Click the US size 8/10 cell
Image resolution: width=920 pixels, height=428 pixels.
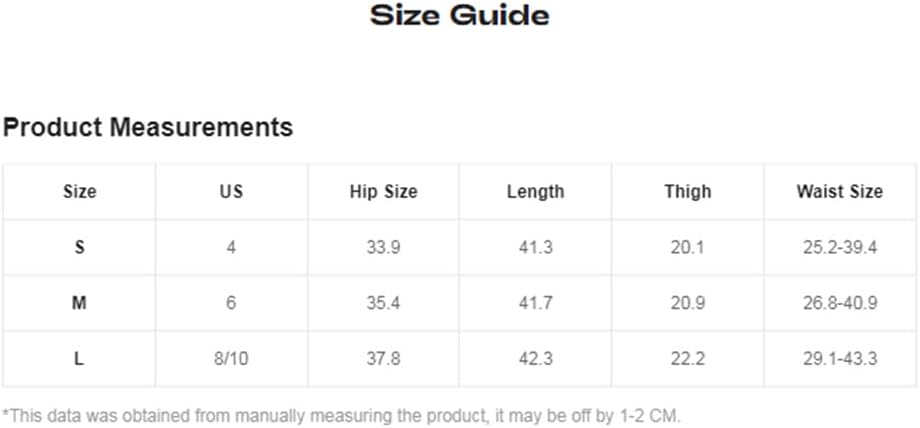(231, 359)
